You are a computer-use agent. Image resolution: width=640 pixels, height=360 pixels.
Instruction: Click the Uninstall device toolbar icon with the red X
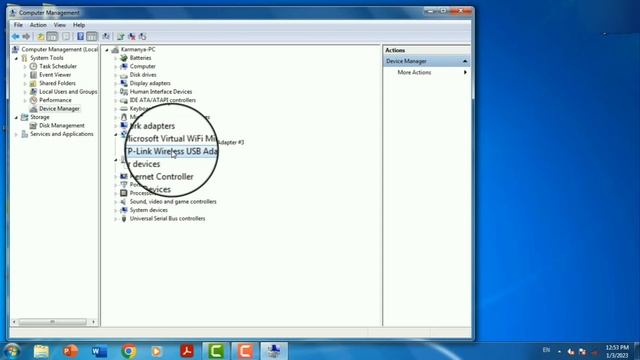(x=132, y=37)
